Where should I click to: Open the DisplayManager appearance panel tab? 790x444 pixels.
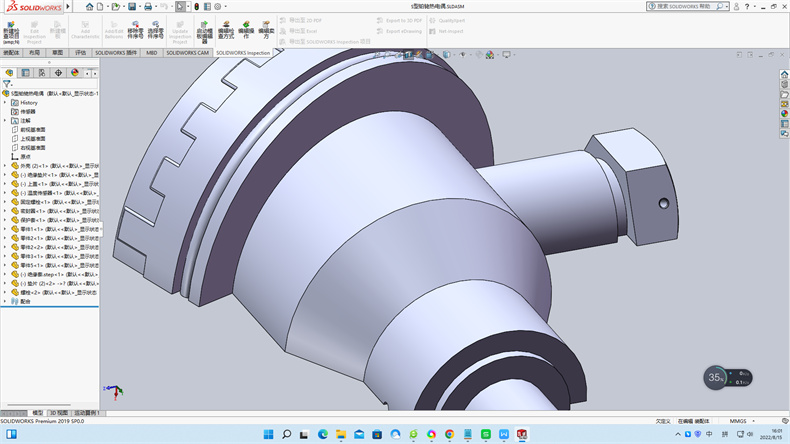74,73
